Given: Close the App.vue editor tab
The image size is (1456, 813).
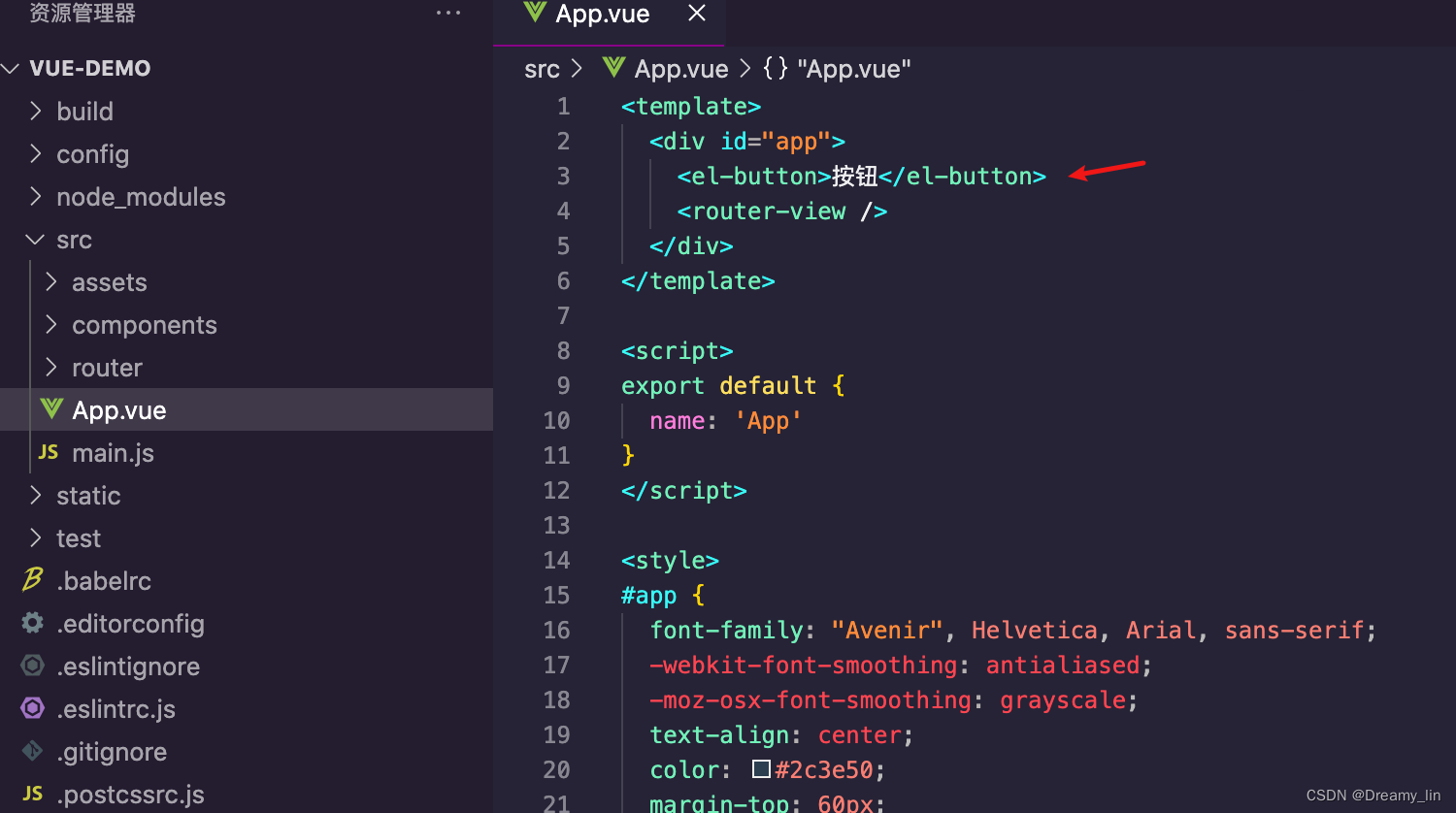Looking at the screenshot, I should pyautogui.click(x=697, y=13).
